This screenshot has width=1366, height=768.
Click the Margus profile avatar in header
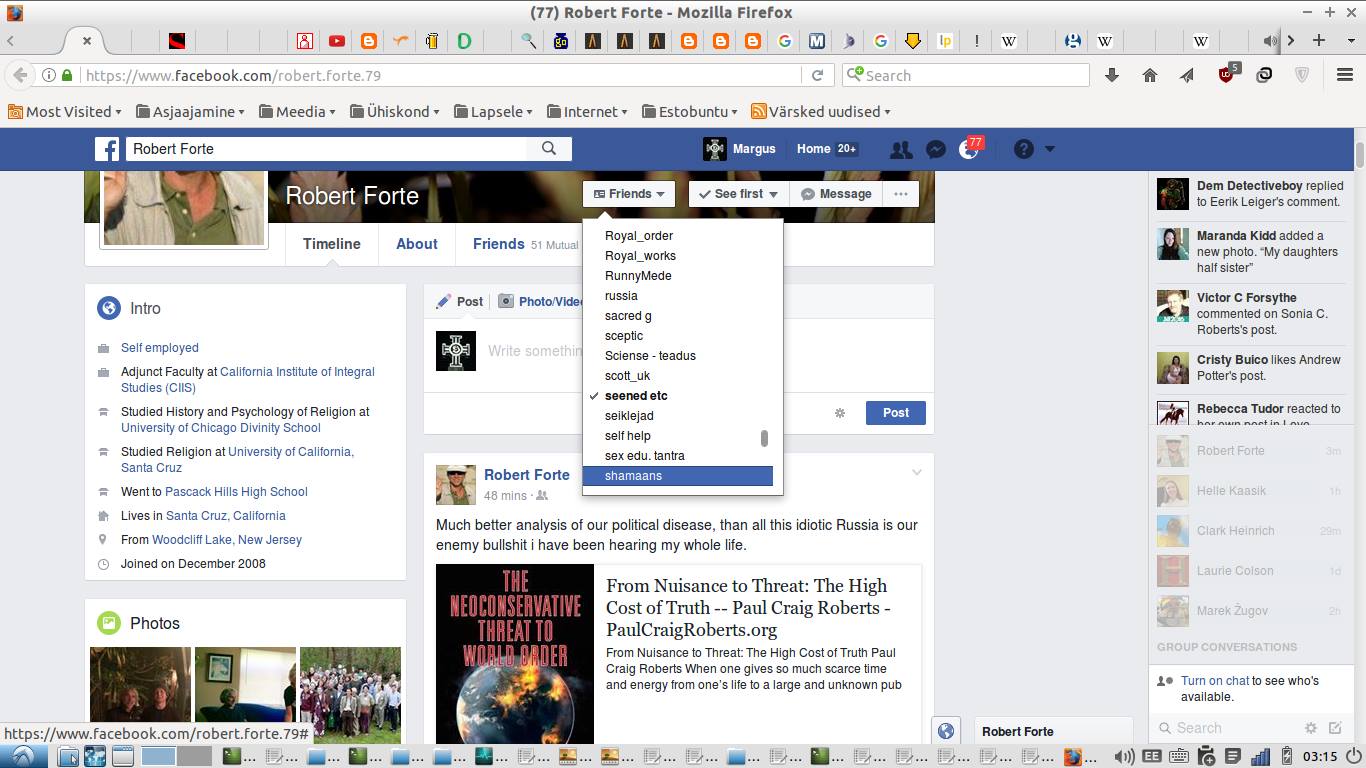[715, 149]
